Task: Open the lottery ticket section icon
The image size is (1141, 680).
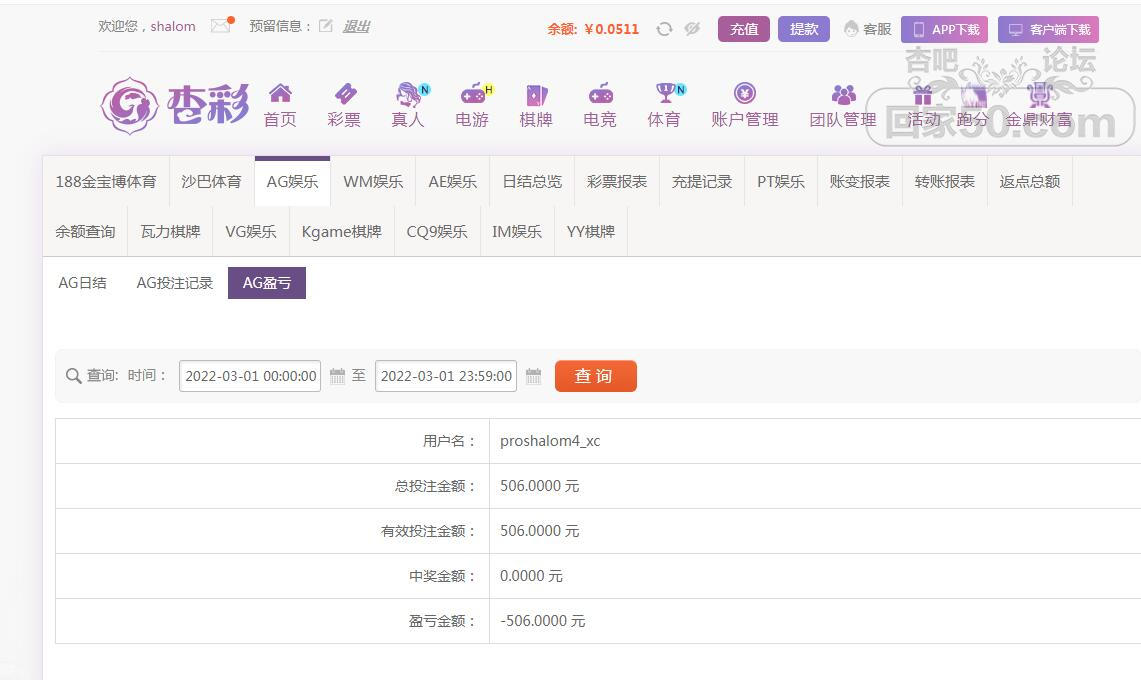Action: [344, 94]
